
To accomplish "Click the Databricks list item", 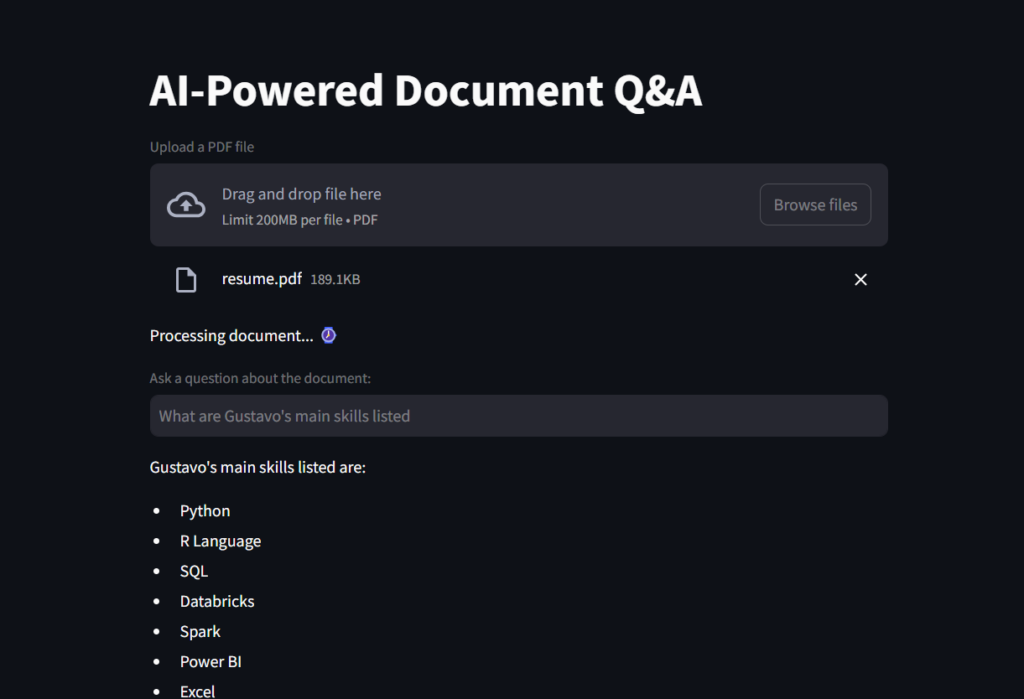I will click(217, 601).
